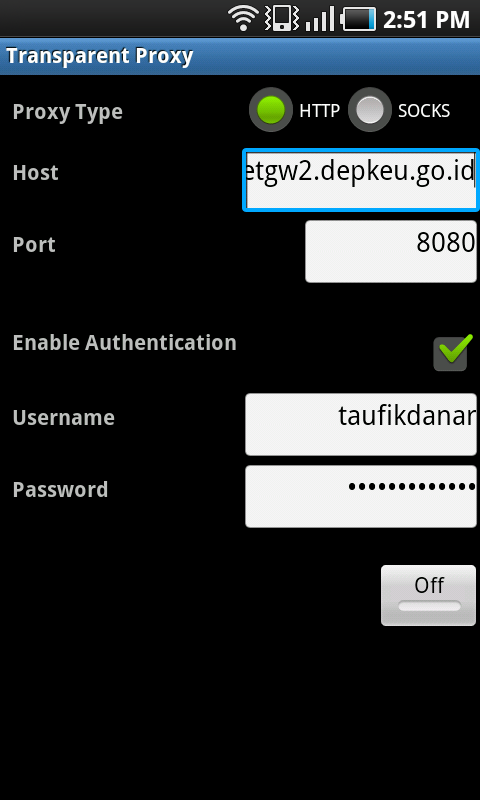This screenshot has height=800, width=480.
Task: Edit the Port field showing 8080
Action: click(x=391, y=251)
